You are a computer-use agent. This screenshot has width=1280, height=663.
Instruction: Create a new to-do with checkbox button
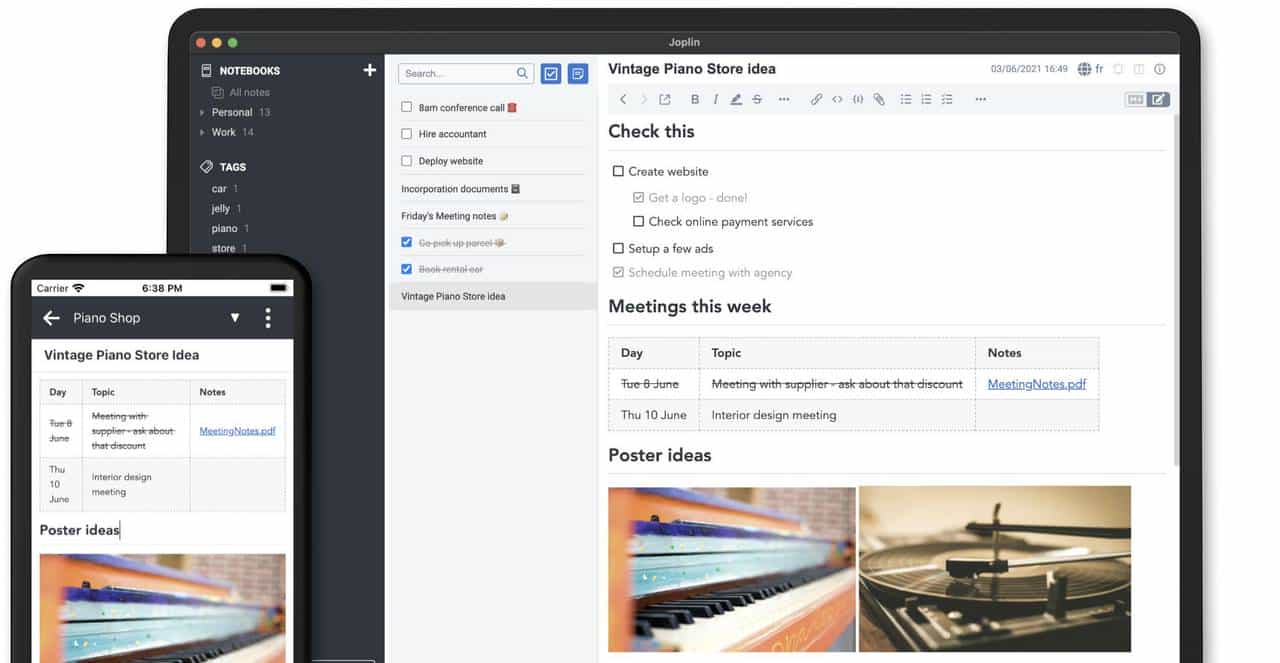[551, 73]
